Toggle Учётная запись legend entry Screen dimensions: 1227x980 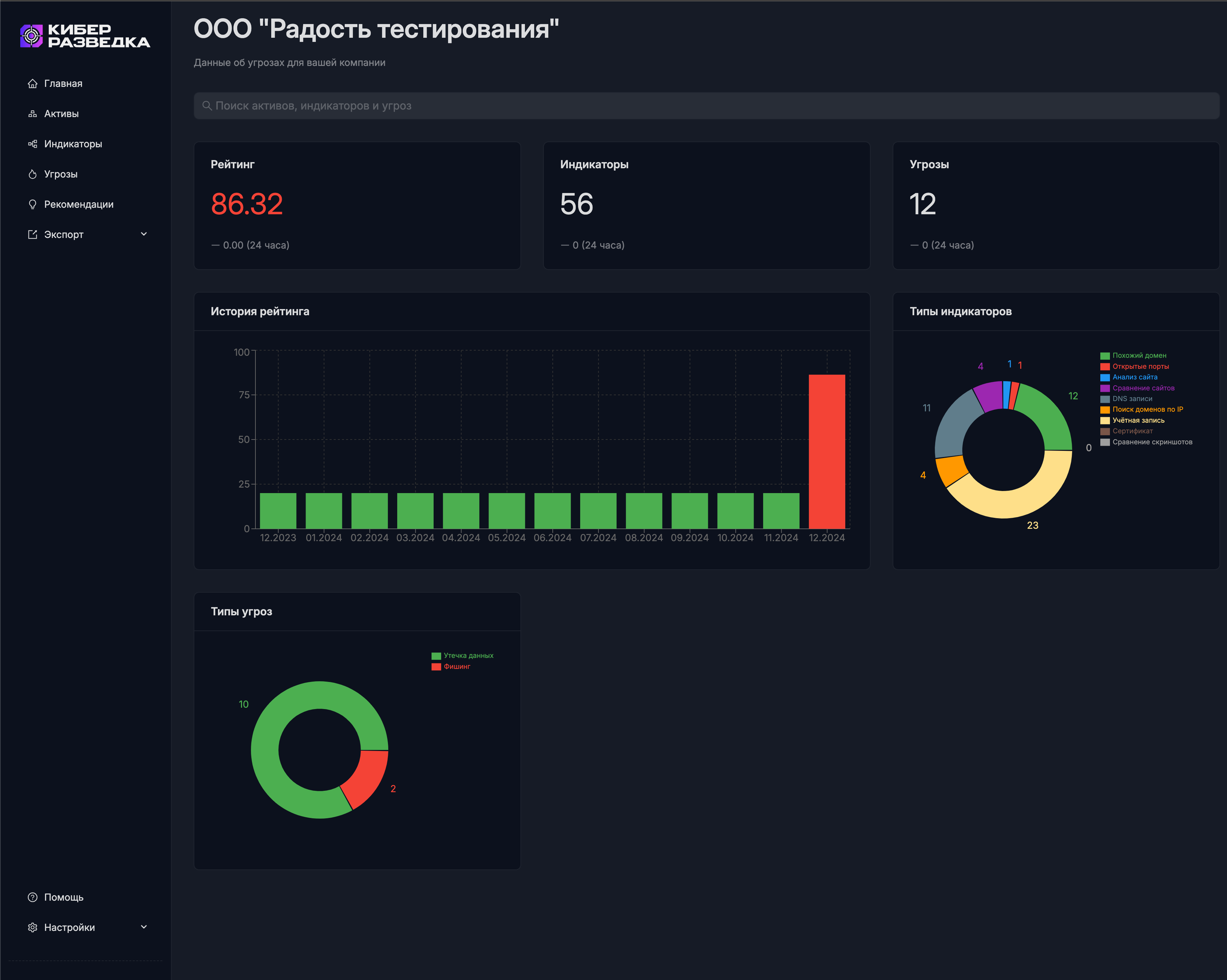point(1133,421)
